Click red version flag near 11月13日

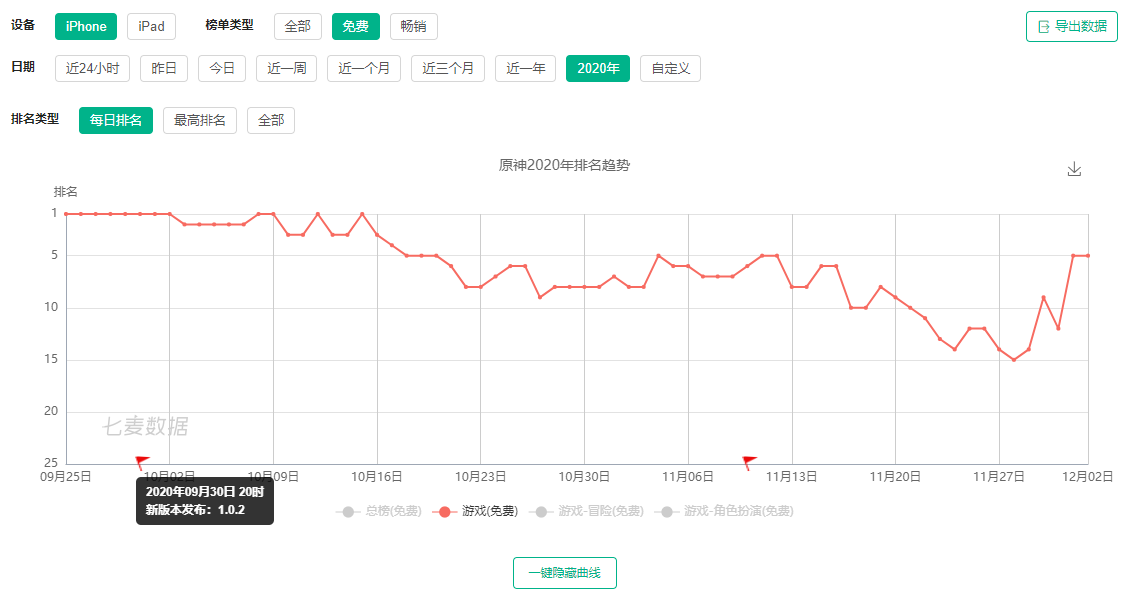pos(749,462)
